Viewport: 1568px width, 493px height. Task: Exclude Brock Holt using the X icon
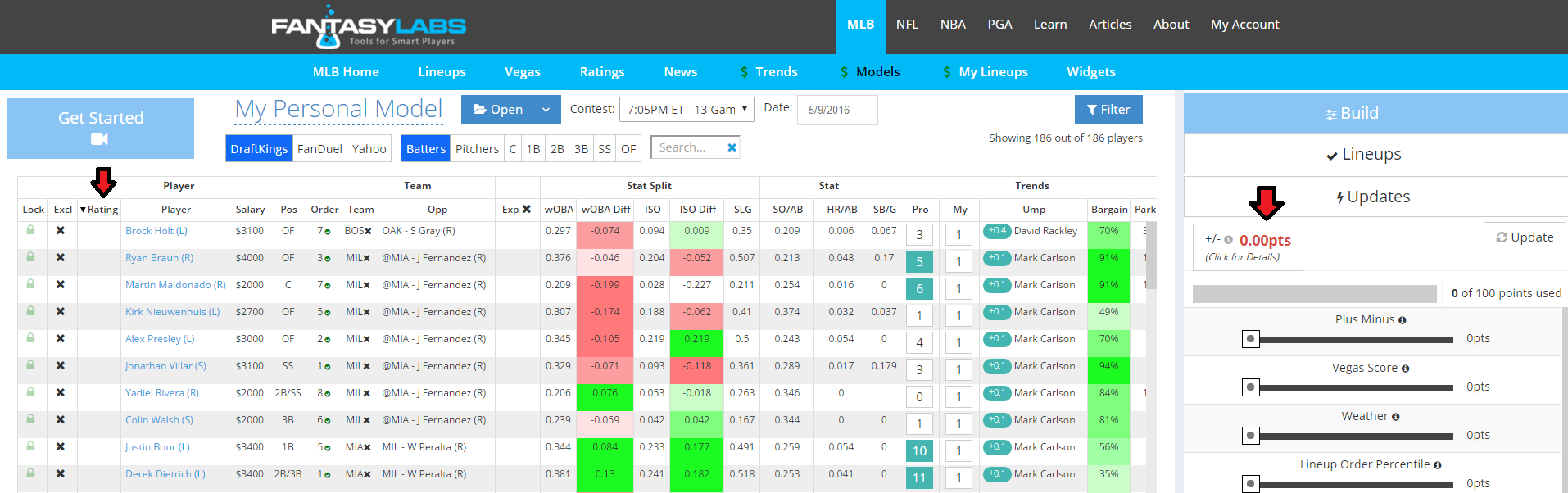tap(61, 231)
